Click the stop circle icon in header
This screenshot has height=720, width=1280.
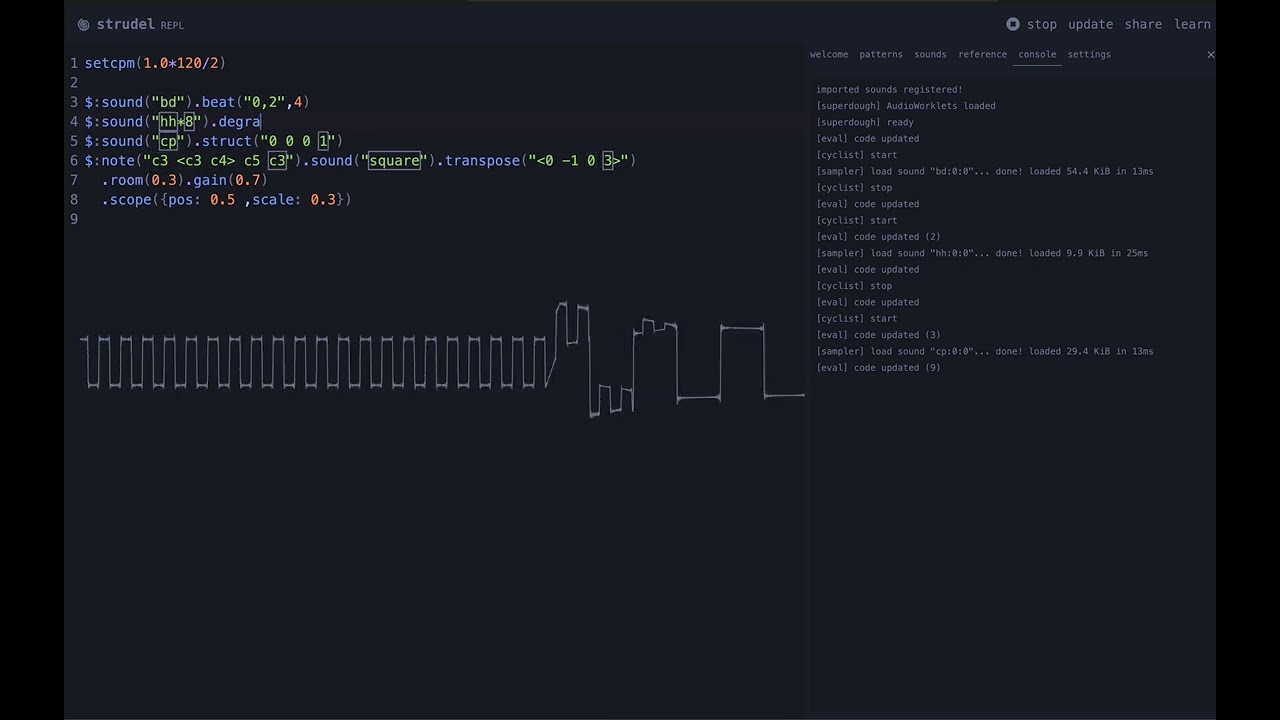1013,24
